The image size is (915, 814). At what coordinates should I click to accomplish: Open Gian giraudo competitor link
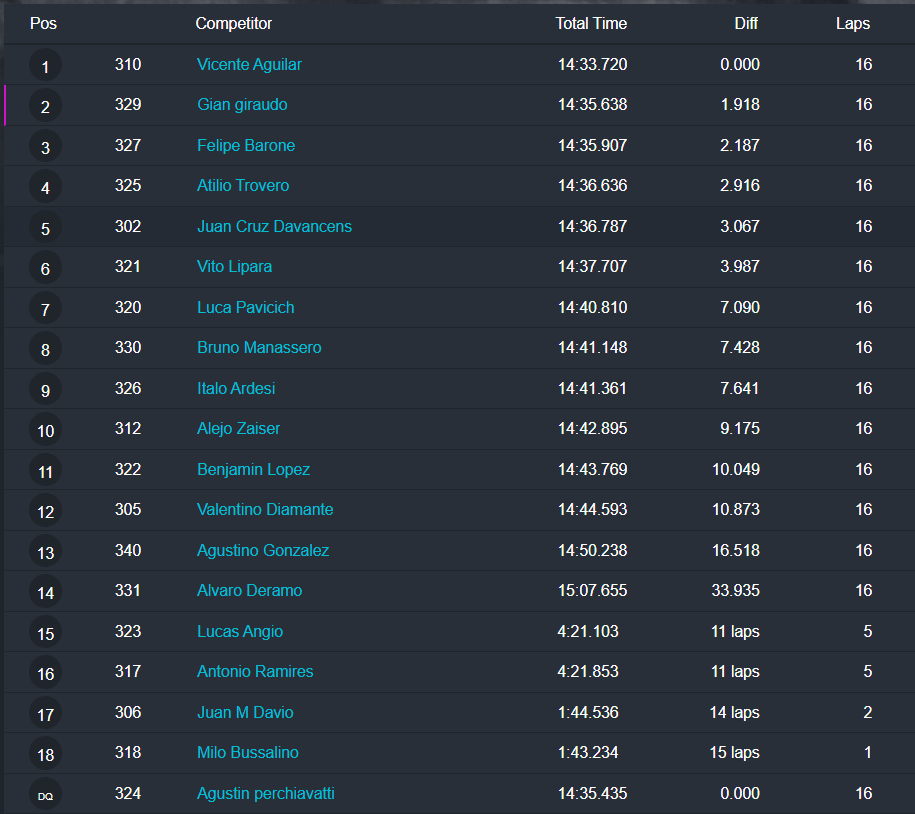pyautogui.click(x=242, y=104)
